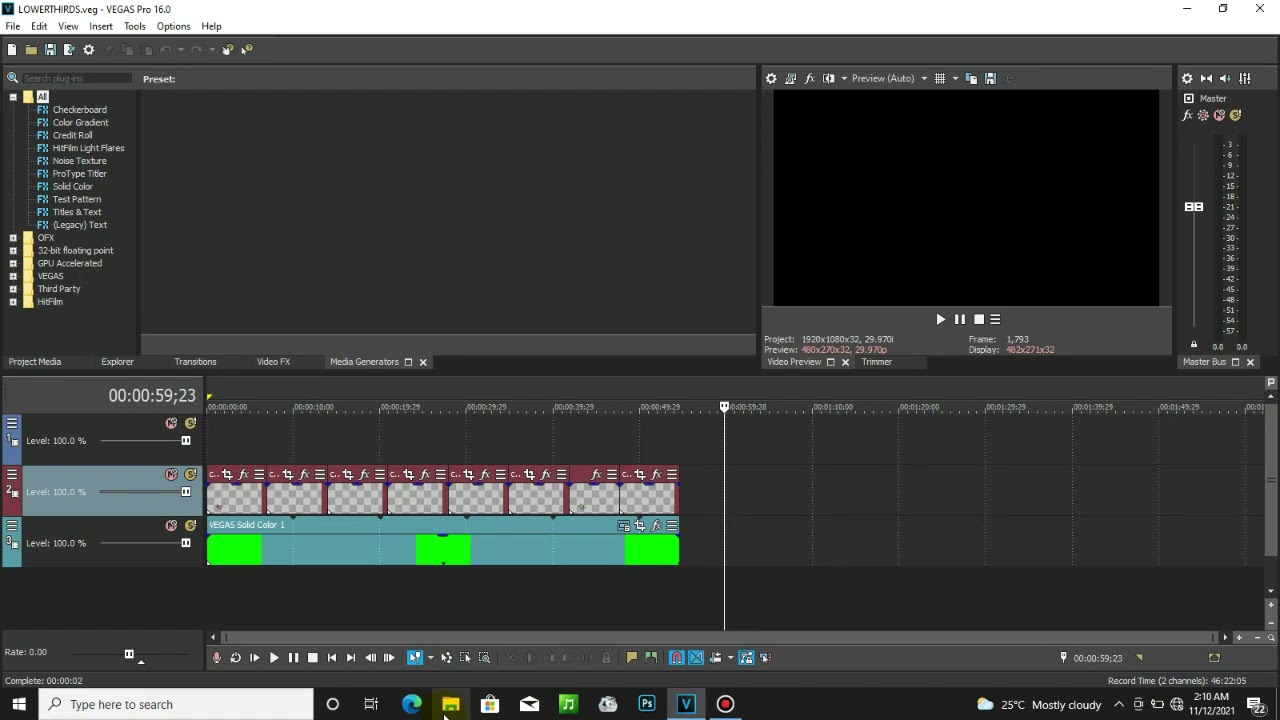Open Project Video Properties gear in preview
1280x720 pixels.
tap(771, 78)
